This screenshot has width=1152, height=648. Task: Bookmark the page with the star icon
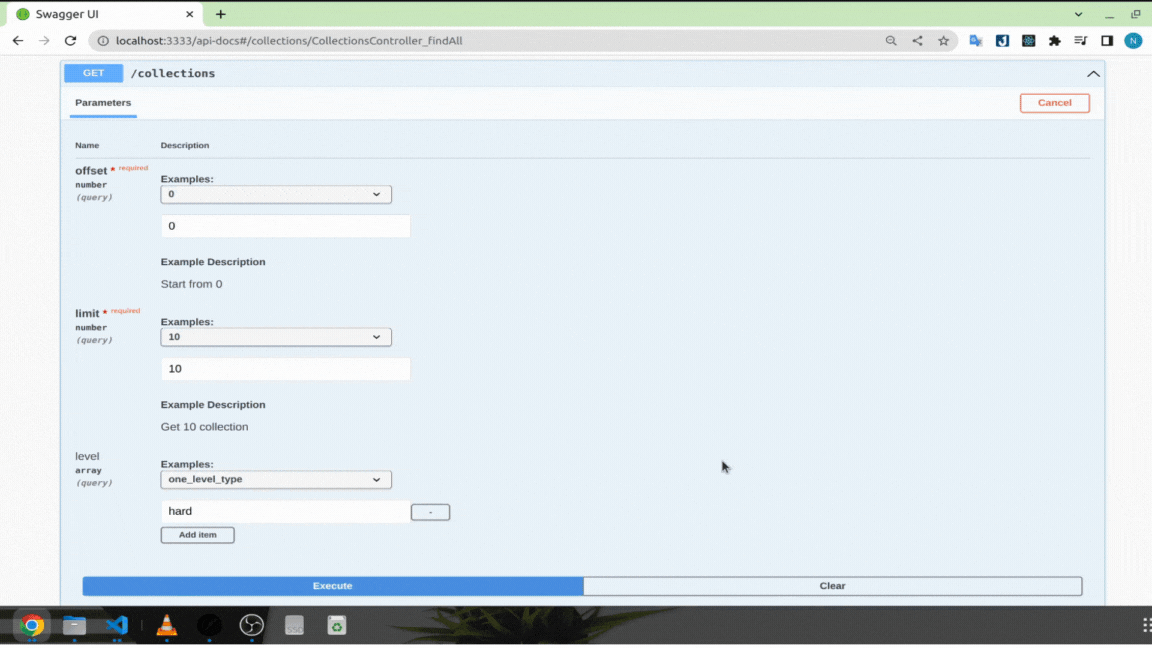click(x=944, y=40)
